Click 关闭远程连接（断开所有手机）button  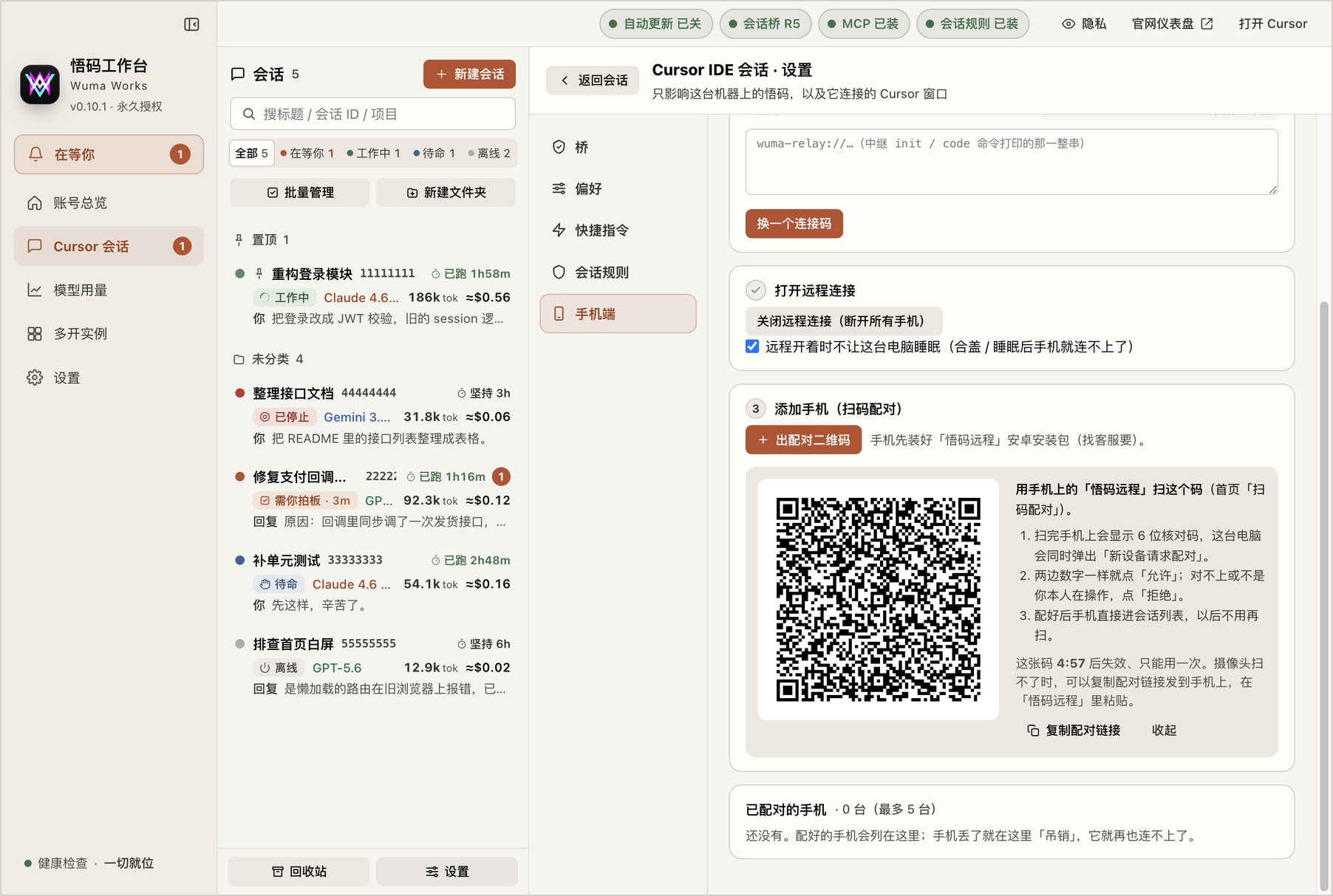point(844,321)
